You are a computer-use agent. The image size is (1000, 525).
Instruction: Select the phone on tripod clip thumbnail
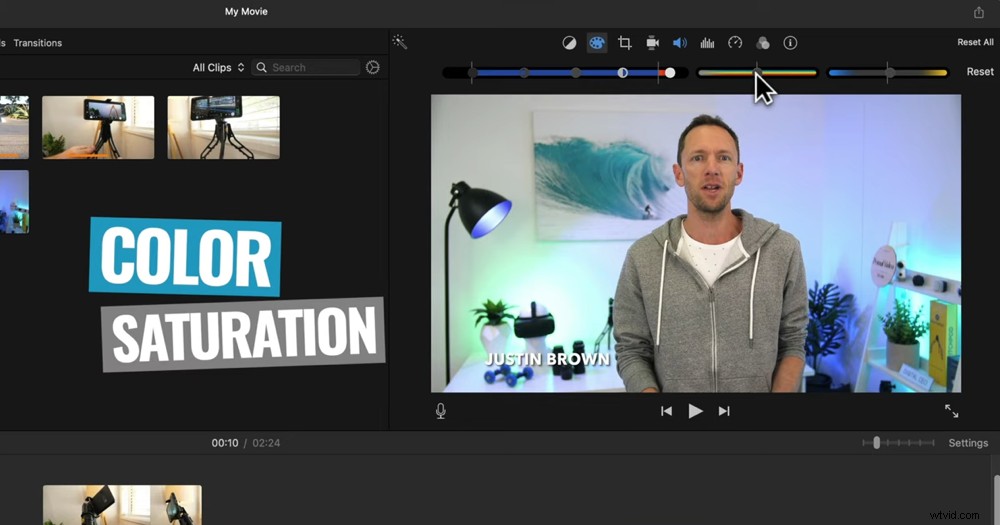[98, 128]
